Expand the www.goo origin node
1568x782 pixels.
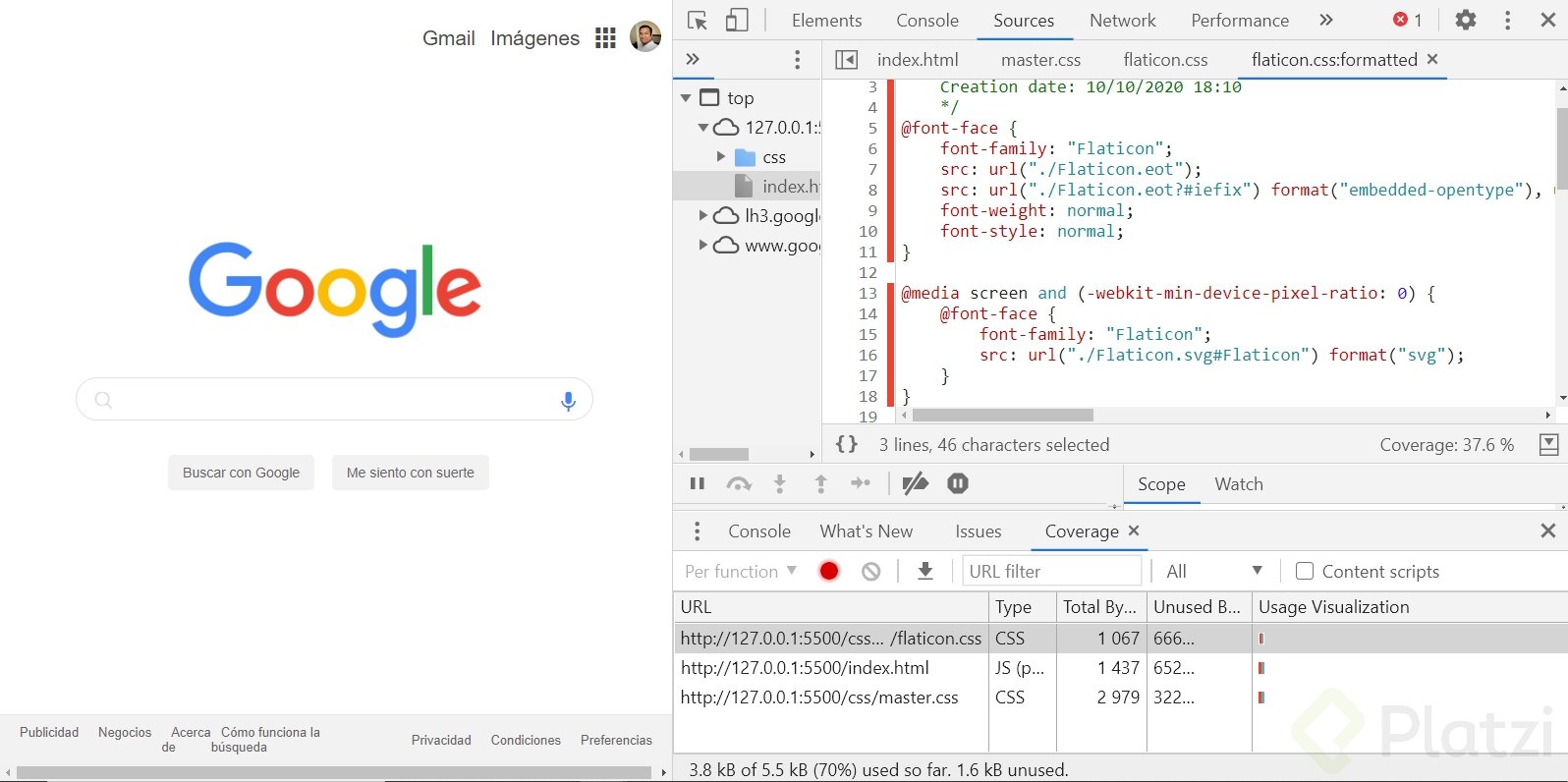703,245
